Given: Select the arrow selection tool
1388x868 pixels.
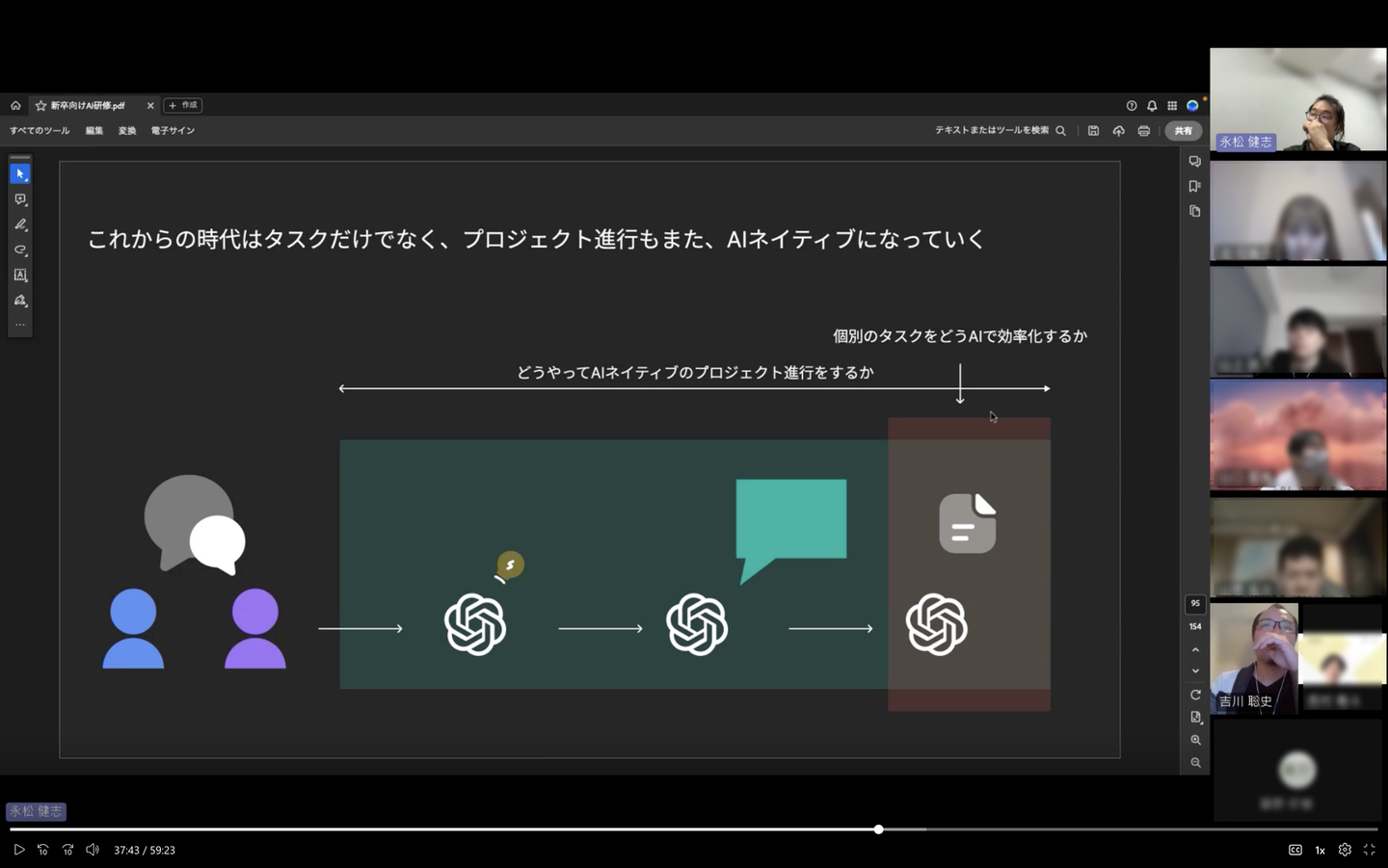Looking at the screenshot, I should pos(20,174).
